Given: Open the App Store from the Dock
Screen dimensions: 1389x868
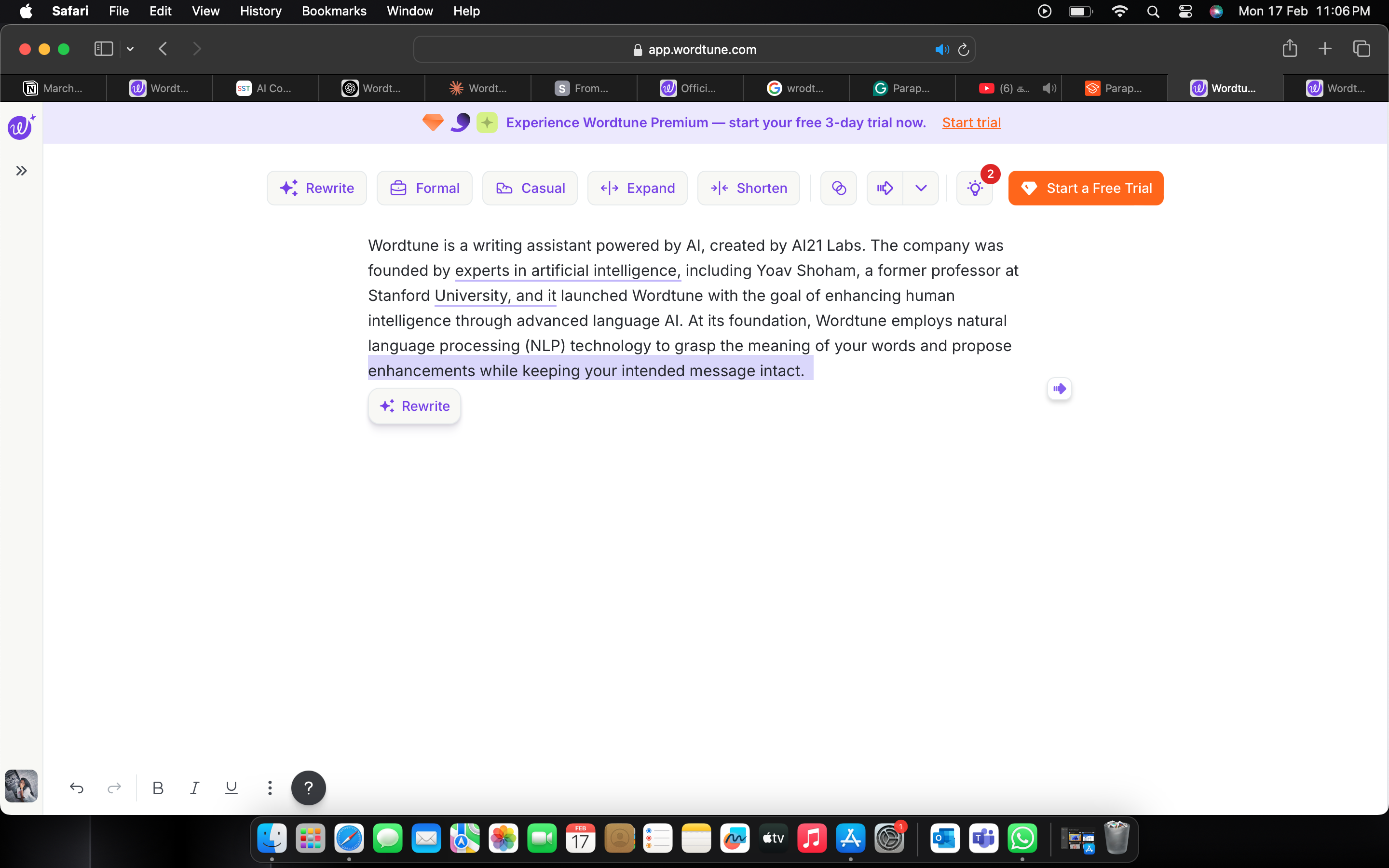Looking at the screenshot, I should [851, 839].
